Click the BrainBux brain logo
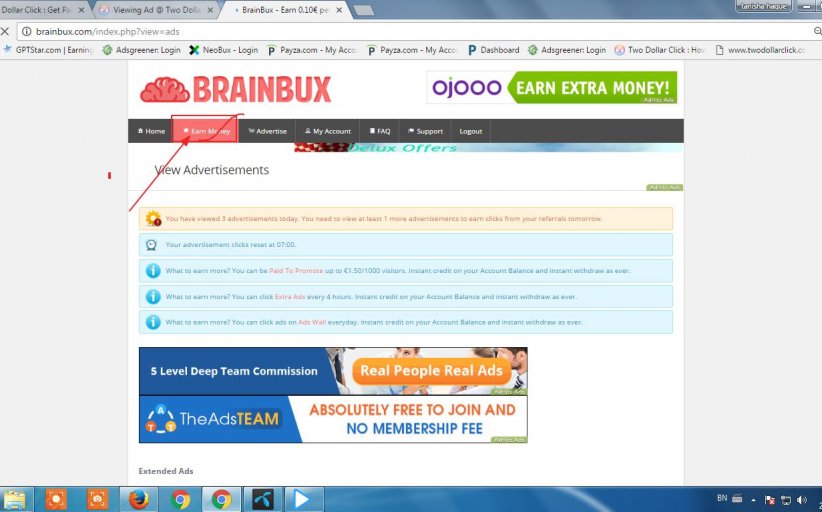 [164, 91]
